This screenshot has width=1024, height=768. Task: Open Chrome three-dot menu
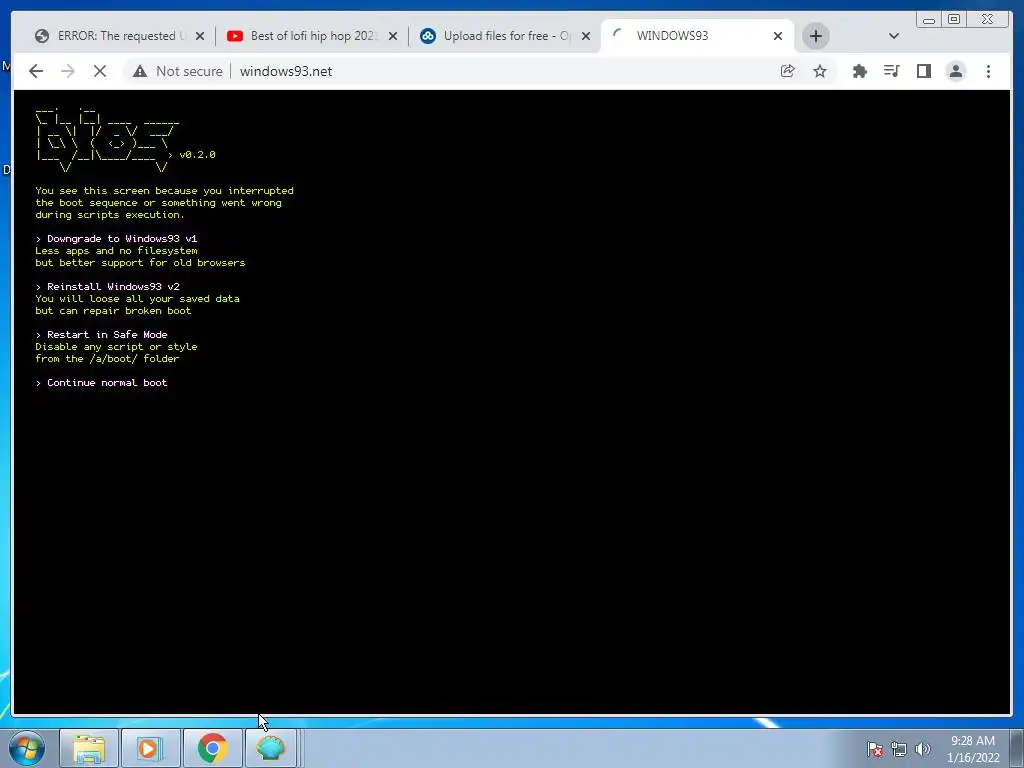988,71
